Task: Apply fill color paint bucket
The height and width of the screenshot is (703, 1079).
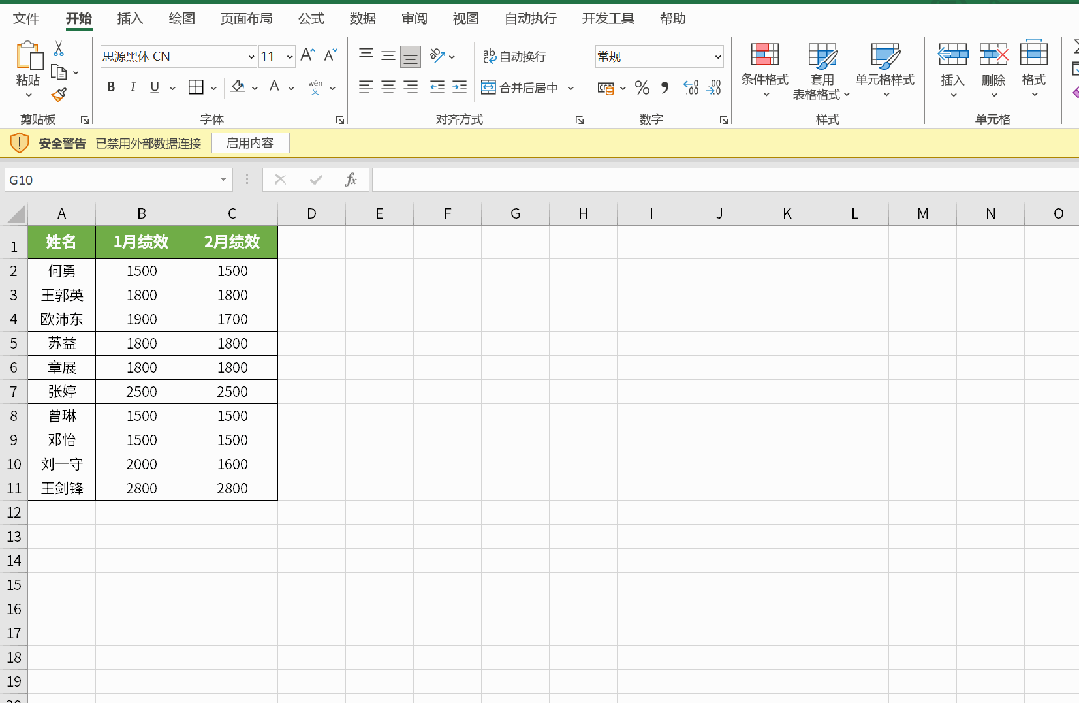Action: tap(238, 87)
